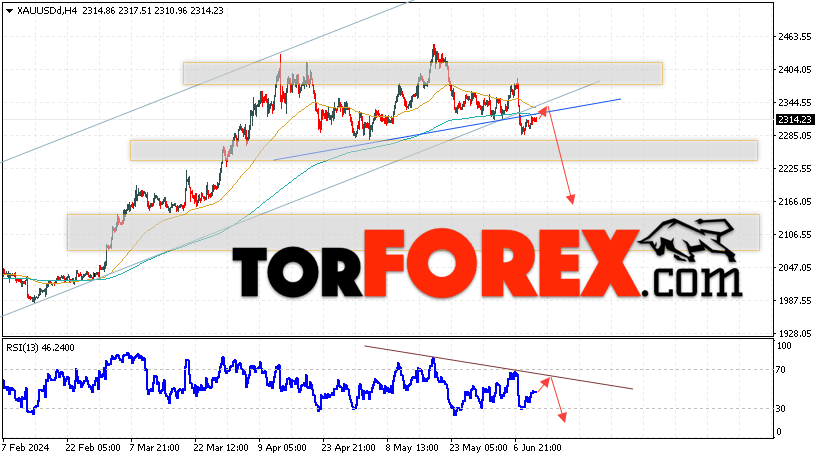Click price axis label 2404.05
Screen dimensions: 819x459
click(794, 69)
